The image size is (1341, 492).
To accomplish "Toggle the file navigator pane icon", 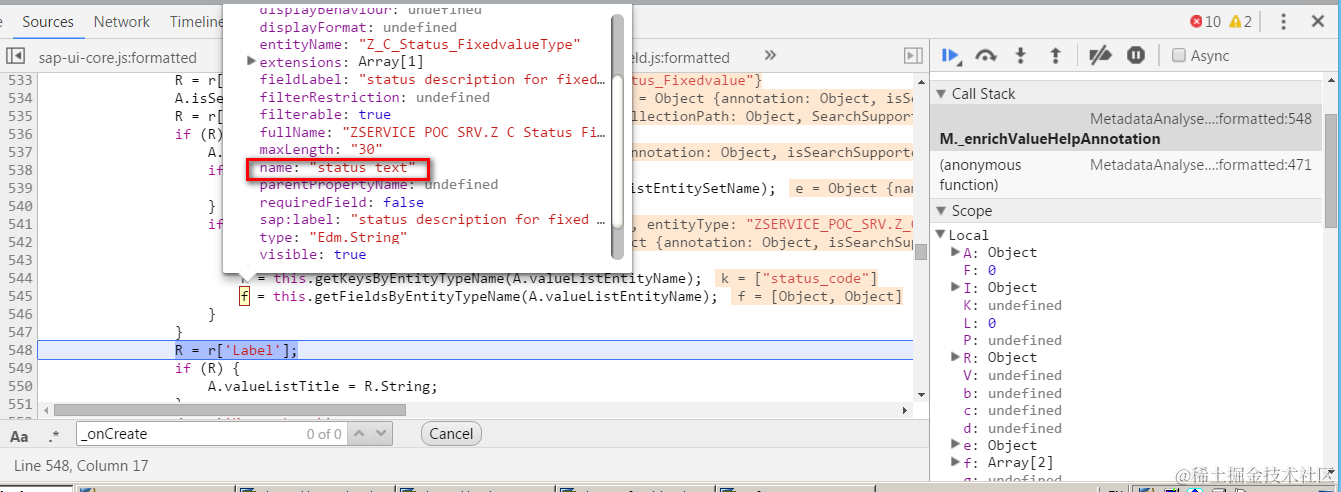I will 16,56.
